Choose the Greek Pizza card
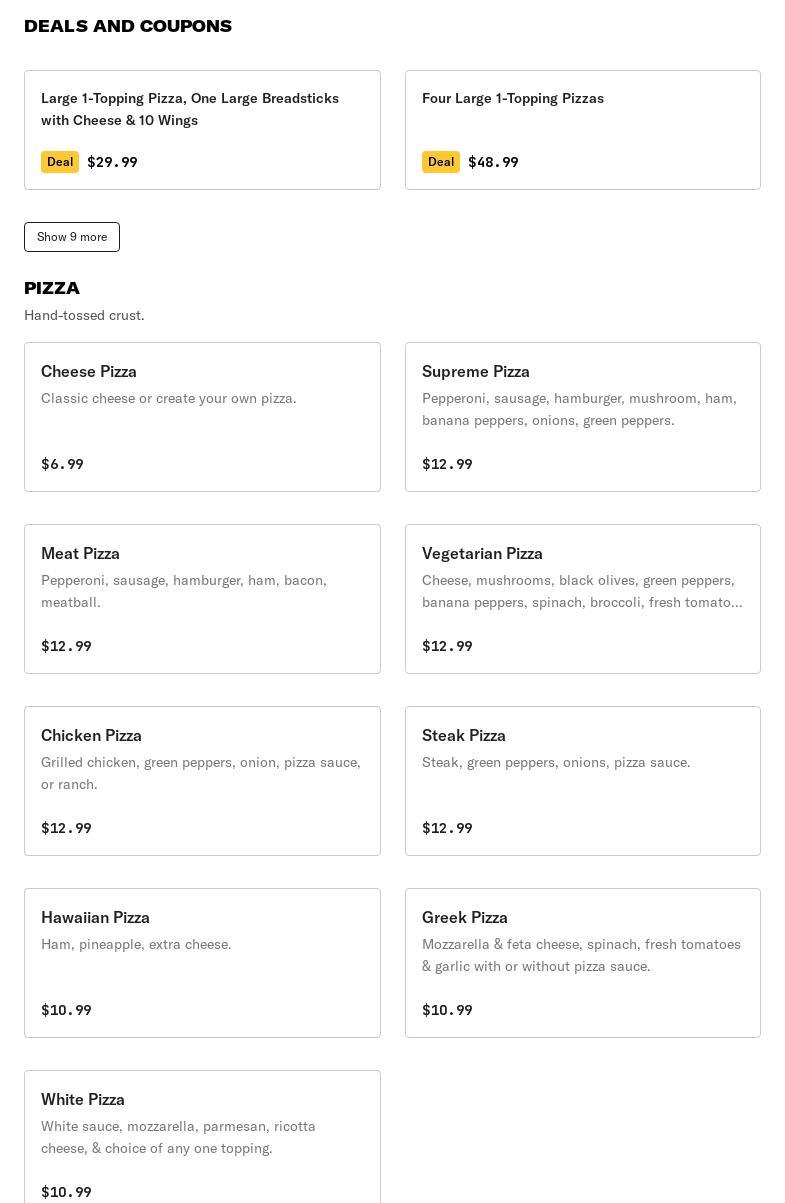 point(583,963)
